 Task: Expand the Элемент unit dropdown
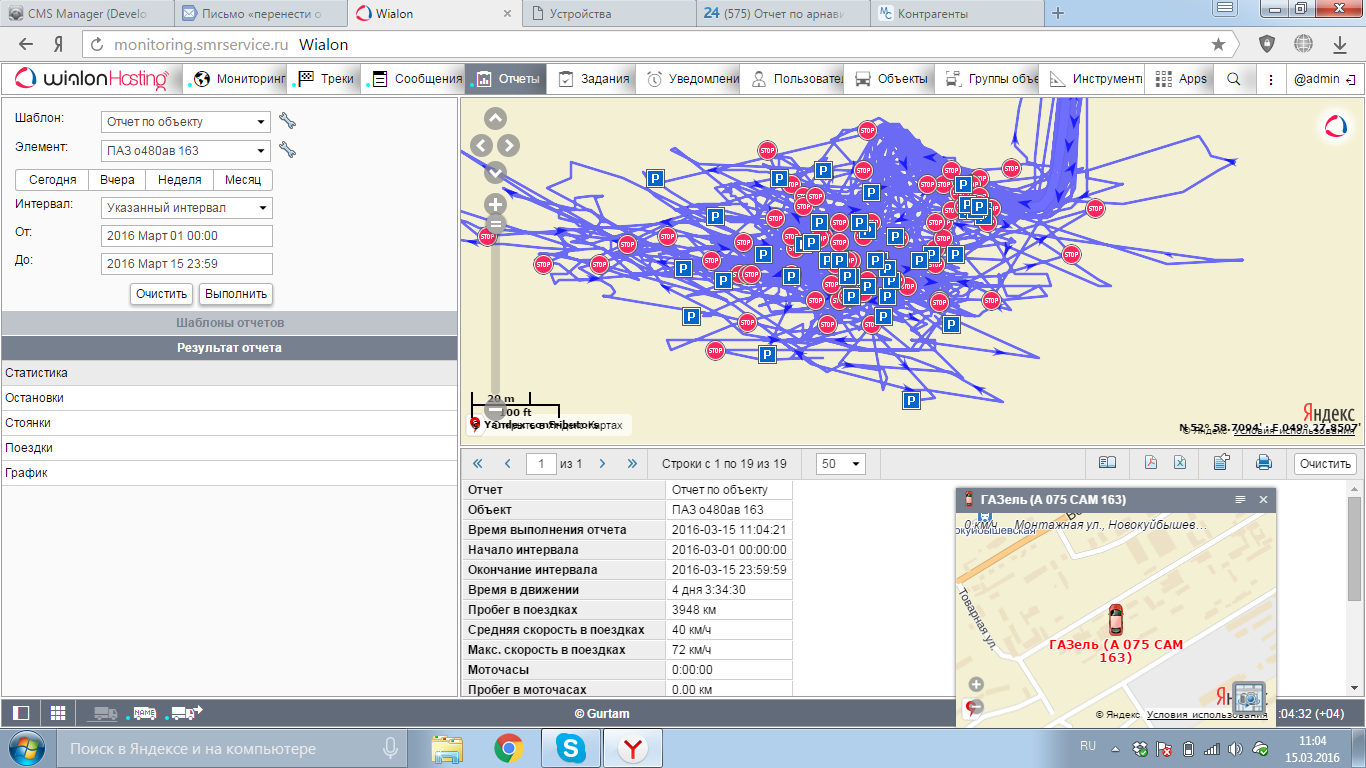point(186,151)
